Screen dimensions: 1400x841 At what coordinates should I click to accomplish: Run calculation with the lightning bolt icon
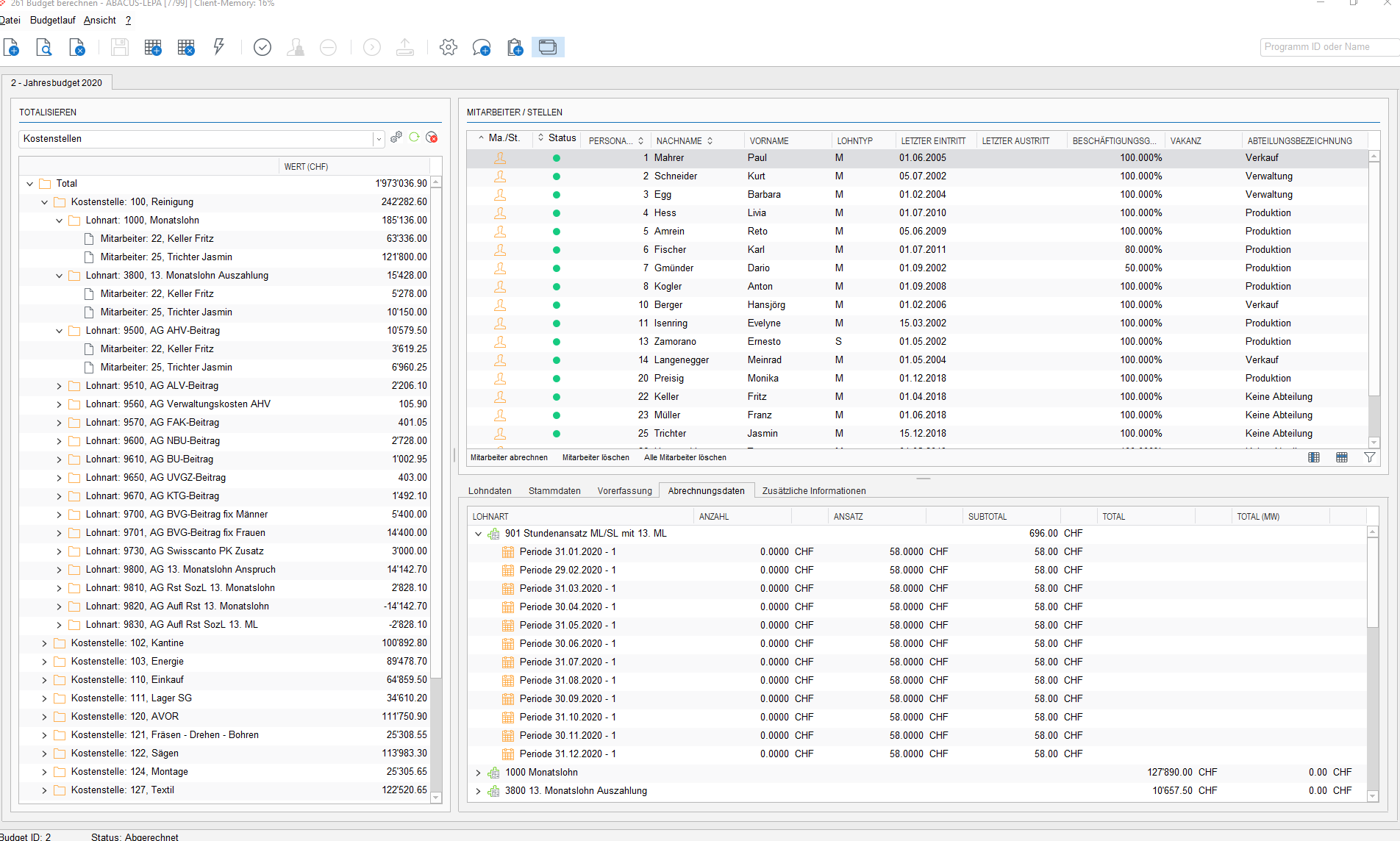click(218, 48)
